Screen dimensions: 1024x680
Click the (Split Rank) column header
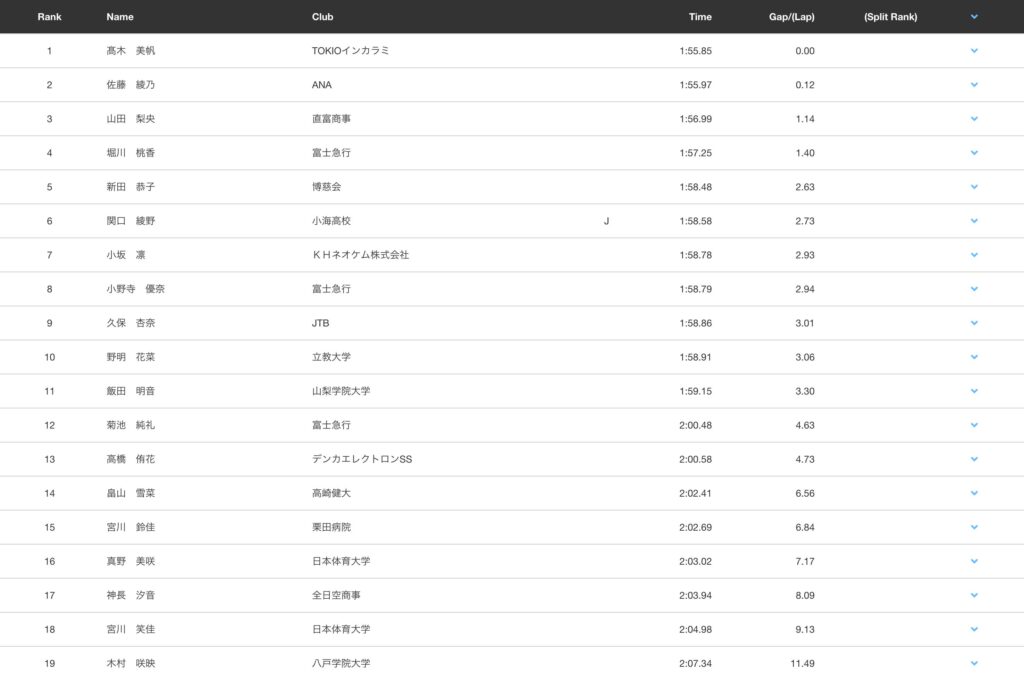pos(890,17)
